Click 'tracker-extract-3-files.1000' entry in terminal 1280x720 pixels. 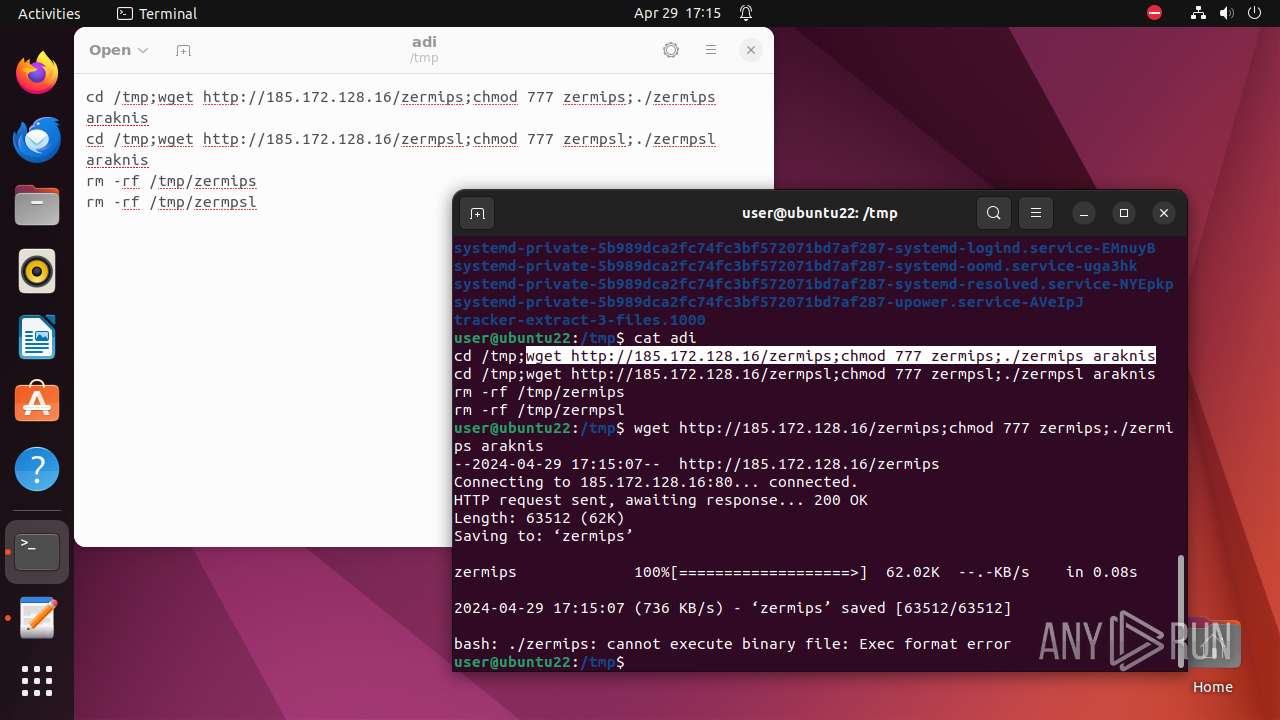point(580,320)
